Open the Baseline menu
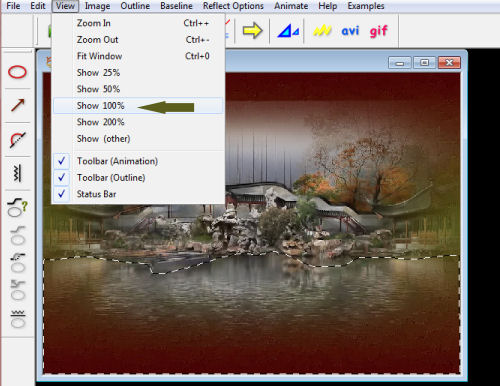This screenshot has width=500, height=386. coord(176,6)
